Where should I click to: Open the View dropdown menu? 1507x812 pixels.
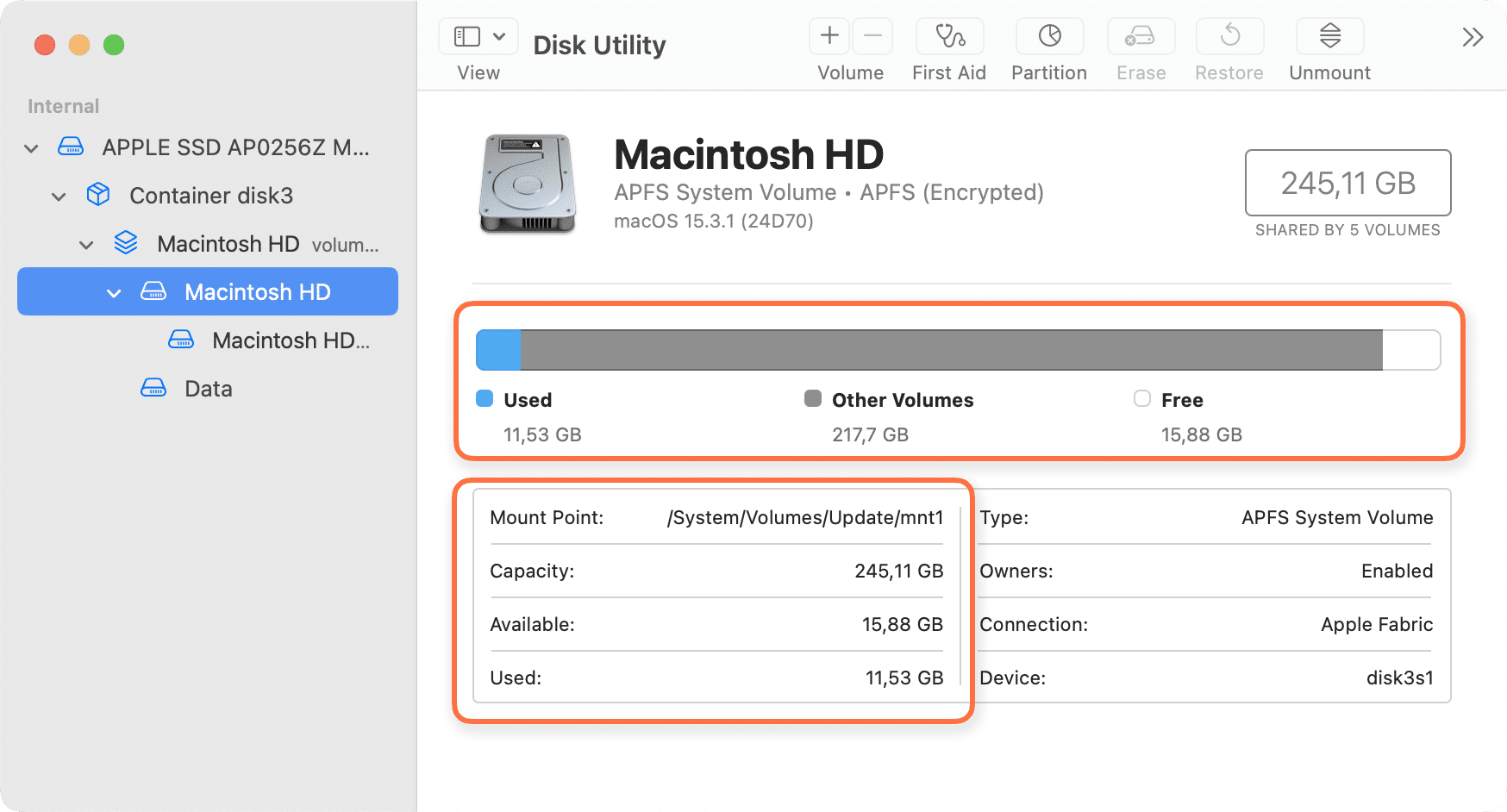click(498, 36)
